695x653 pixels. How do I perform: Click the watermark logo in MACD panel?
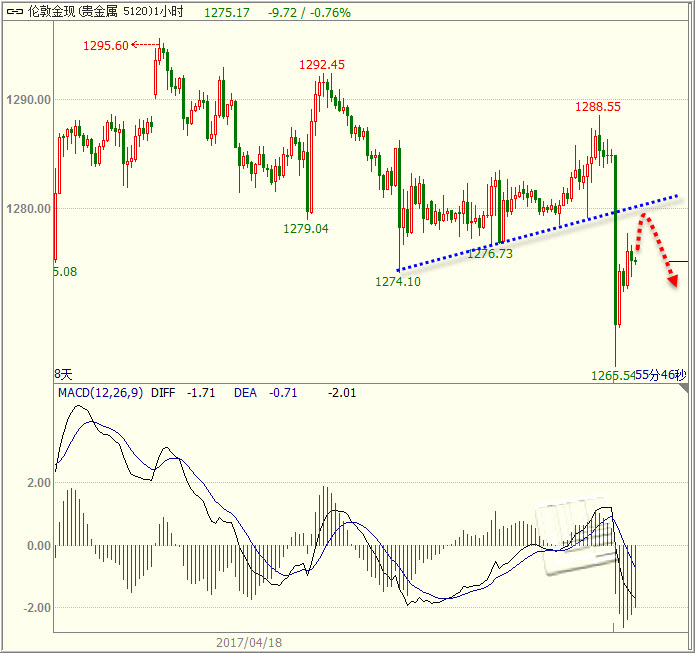[577, 536]
